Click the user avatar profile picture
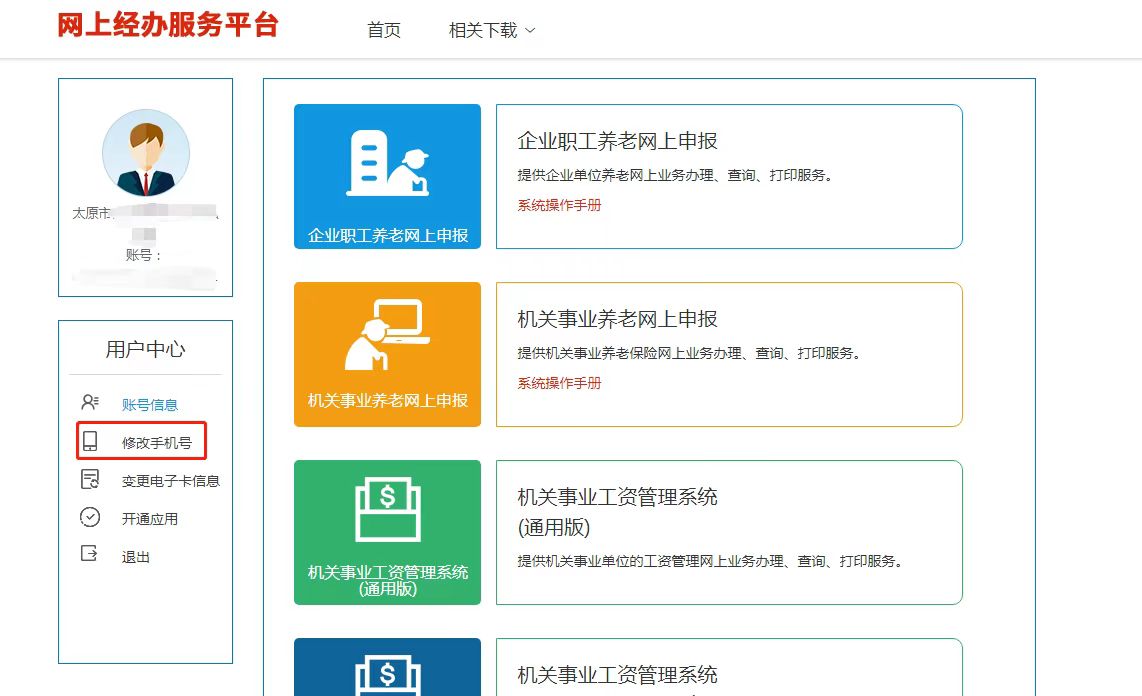The image size is (1142, 696). click(x=146, y=153)
